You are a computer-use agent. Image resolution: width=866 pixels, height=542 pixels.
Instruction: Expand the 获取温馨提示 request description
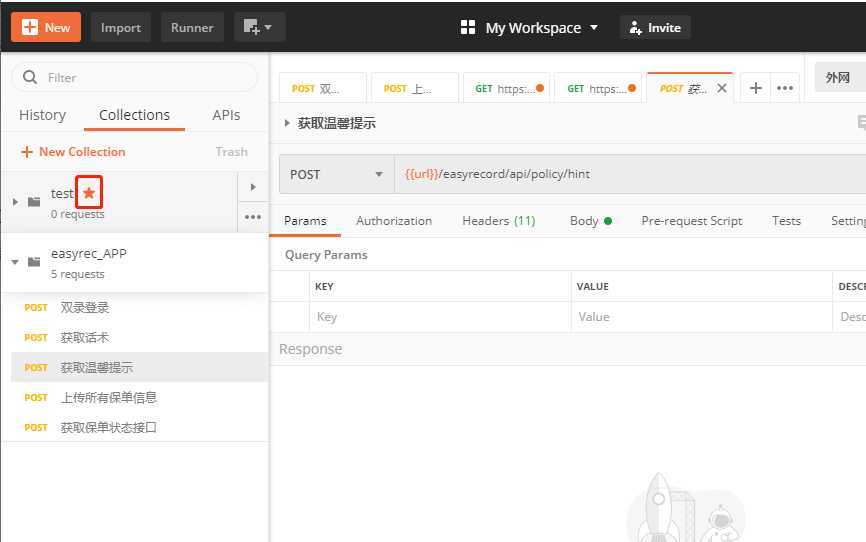pos(287,123)
